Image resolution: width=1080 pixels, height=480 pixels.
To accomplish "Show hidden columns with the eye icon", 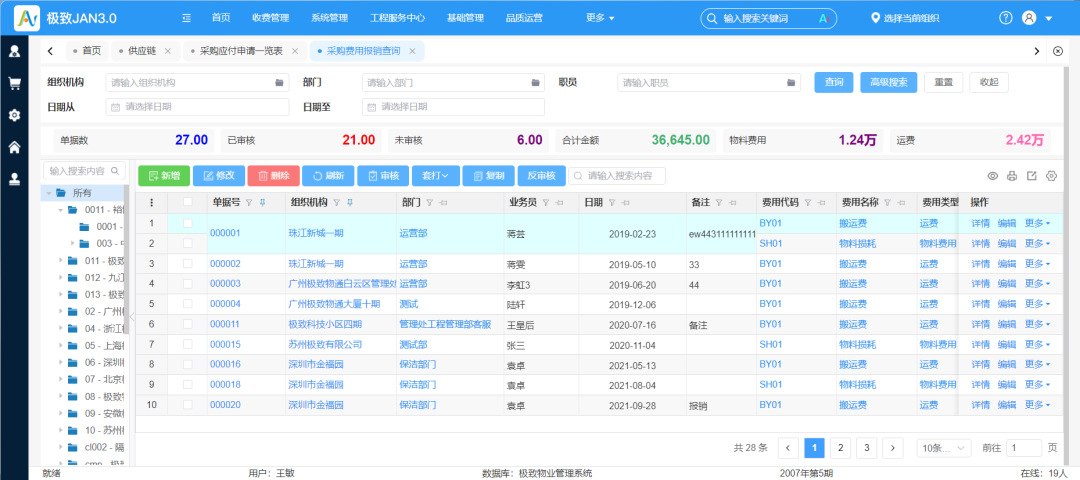I will click(x=993, y=176).
